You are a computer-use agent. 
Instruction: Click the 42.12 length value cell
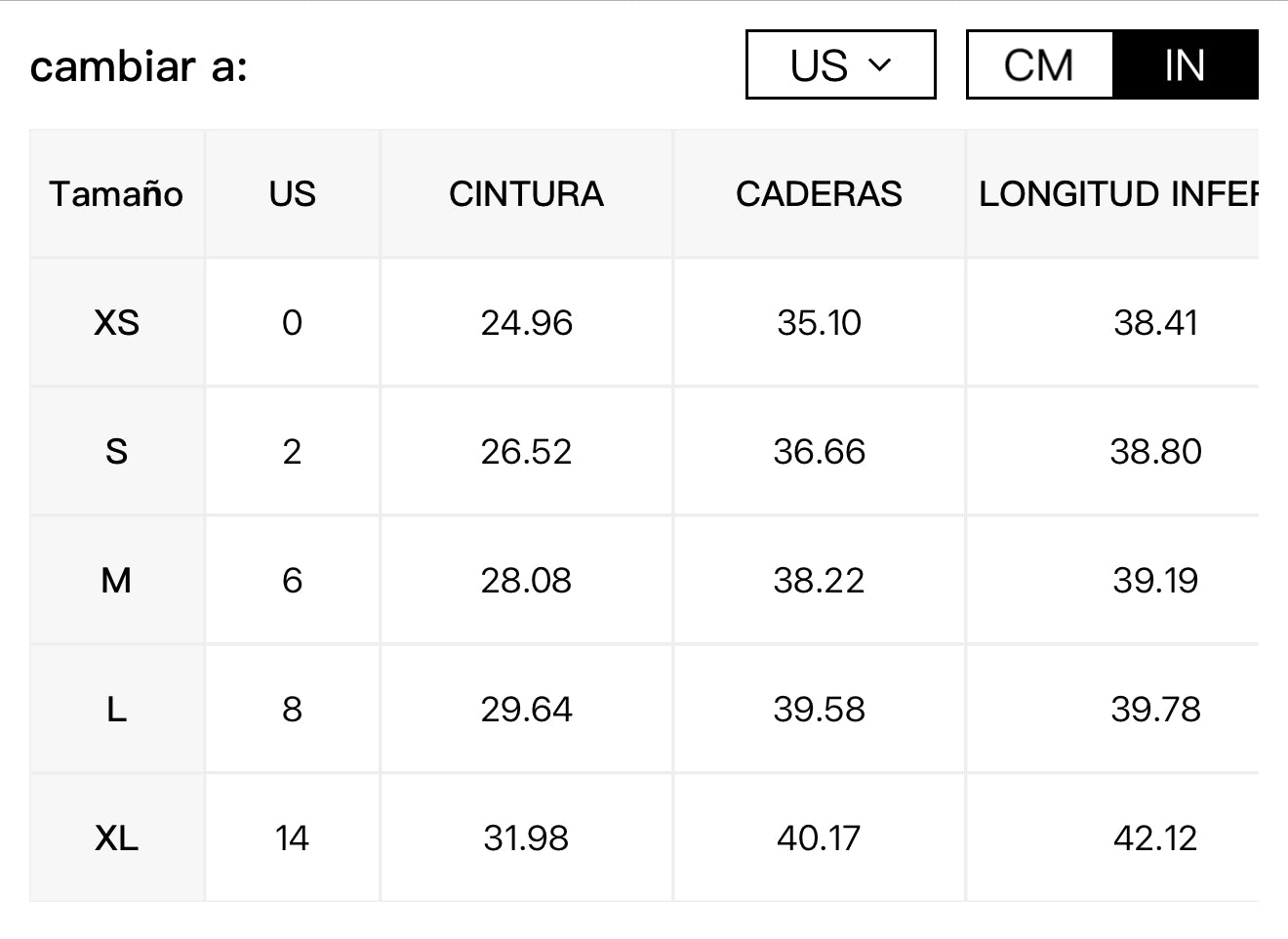1154,837
